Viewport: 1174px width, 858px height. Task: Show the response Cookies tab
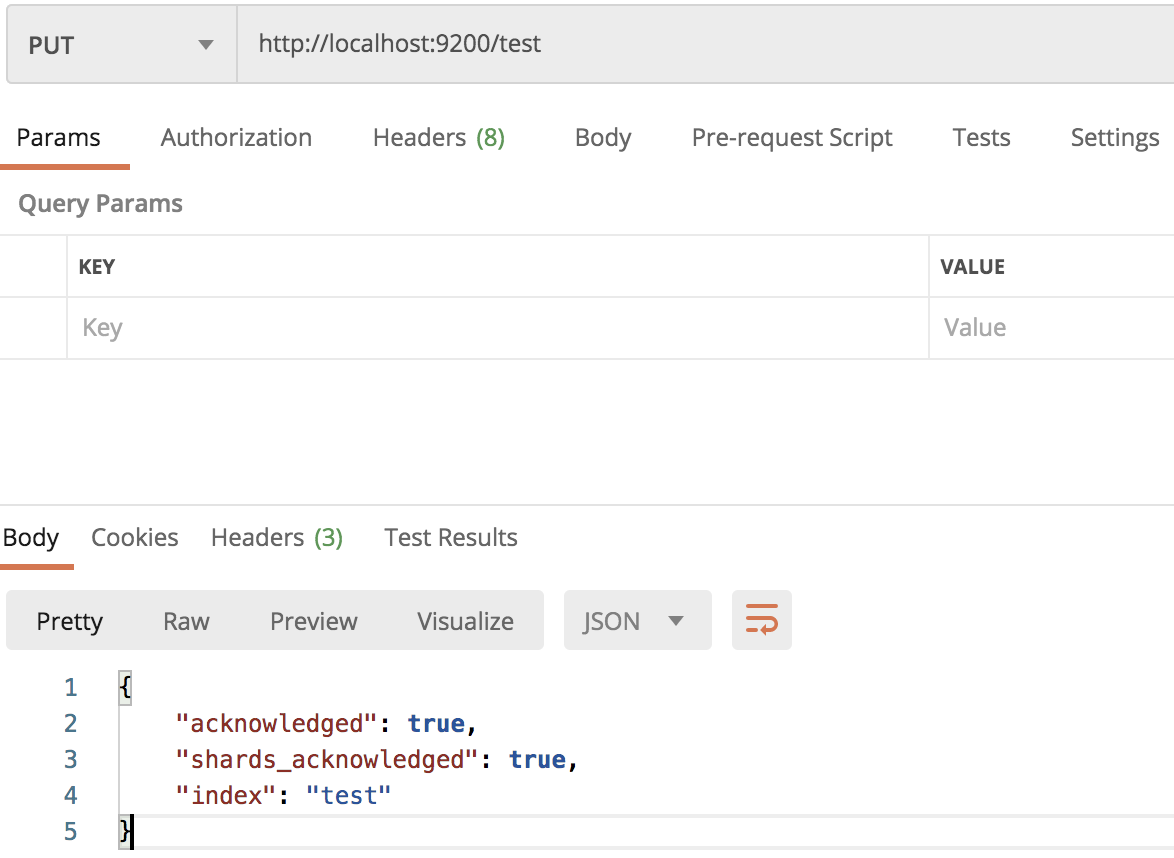tap(135, 538)
